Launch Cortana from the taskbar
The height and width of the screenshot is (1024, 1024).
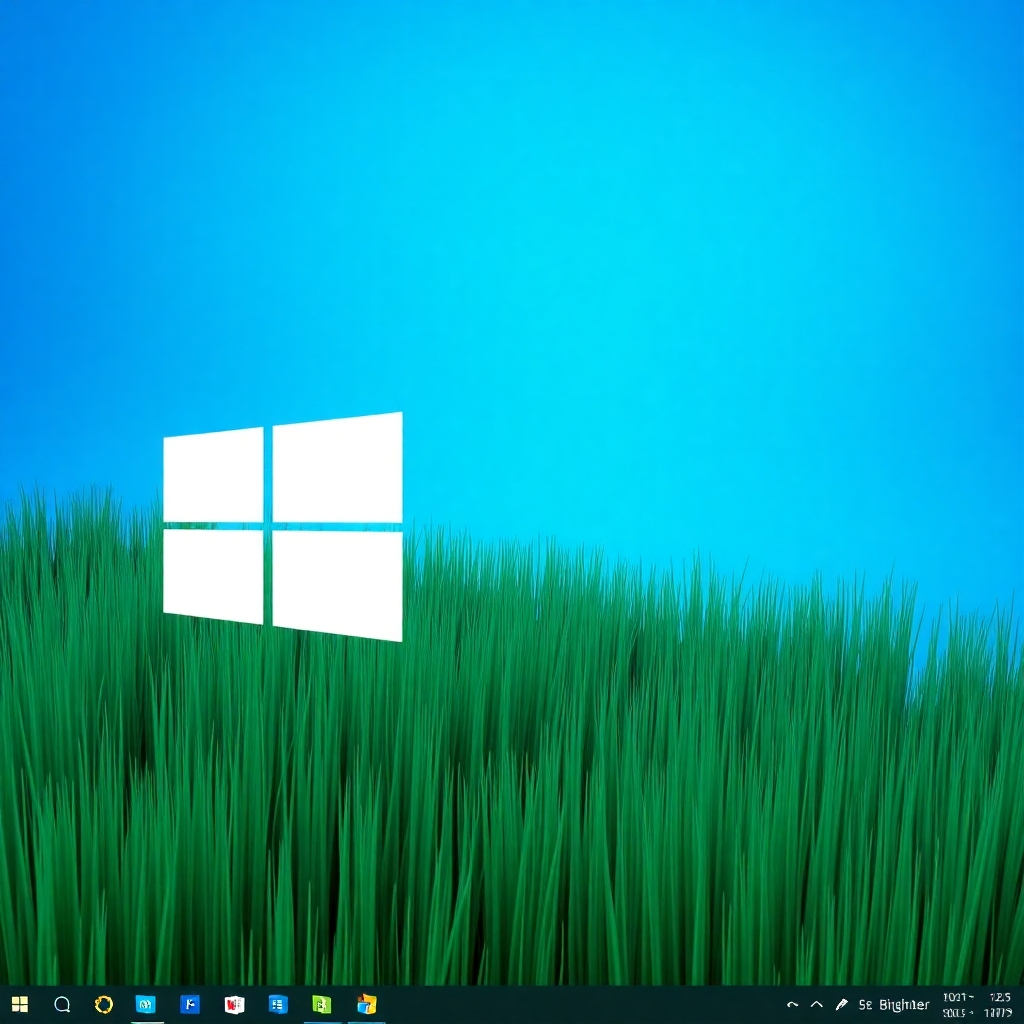[x=105, y=1005]
